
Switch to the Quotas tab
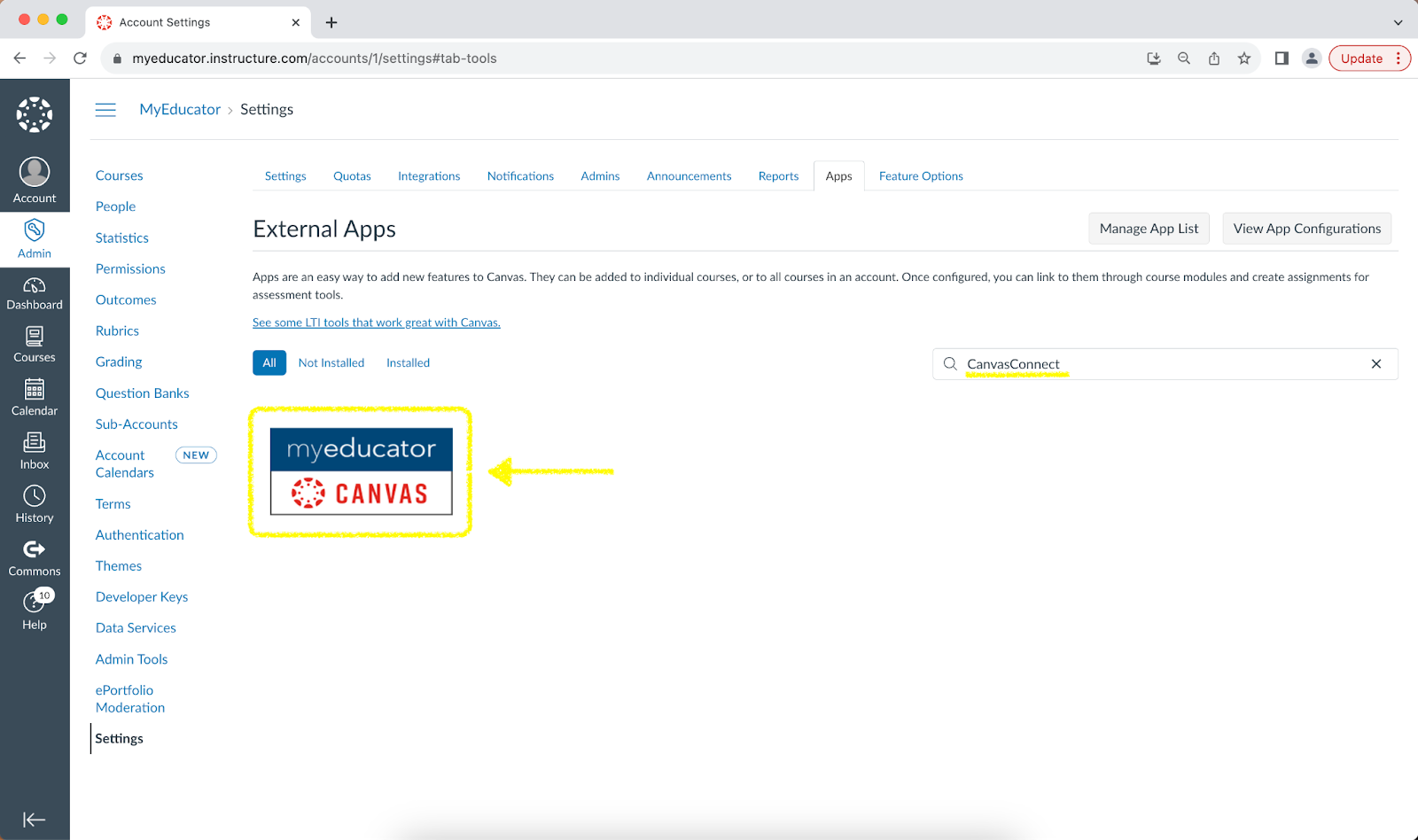(x=352, y=176)
